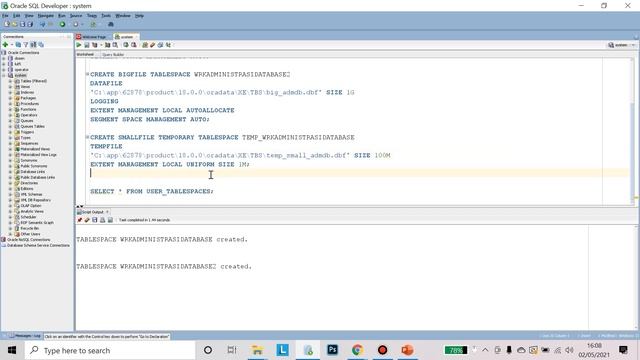Click the New file icon in main toolbar
Image resolution: width=640 pixels, height=360 pixels.
(7, 24)
